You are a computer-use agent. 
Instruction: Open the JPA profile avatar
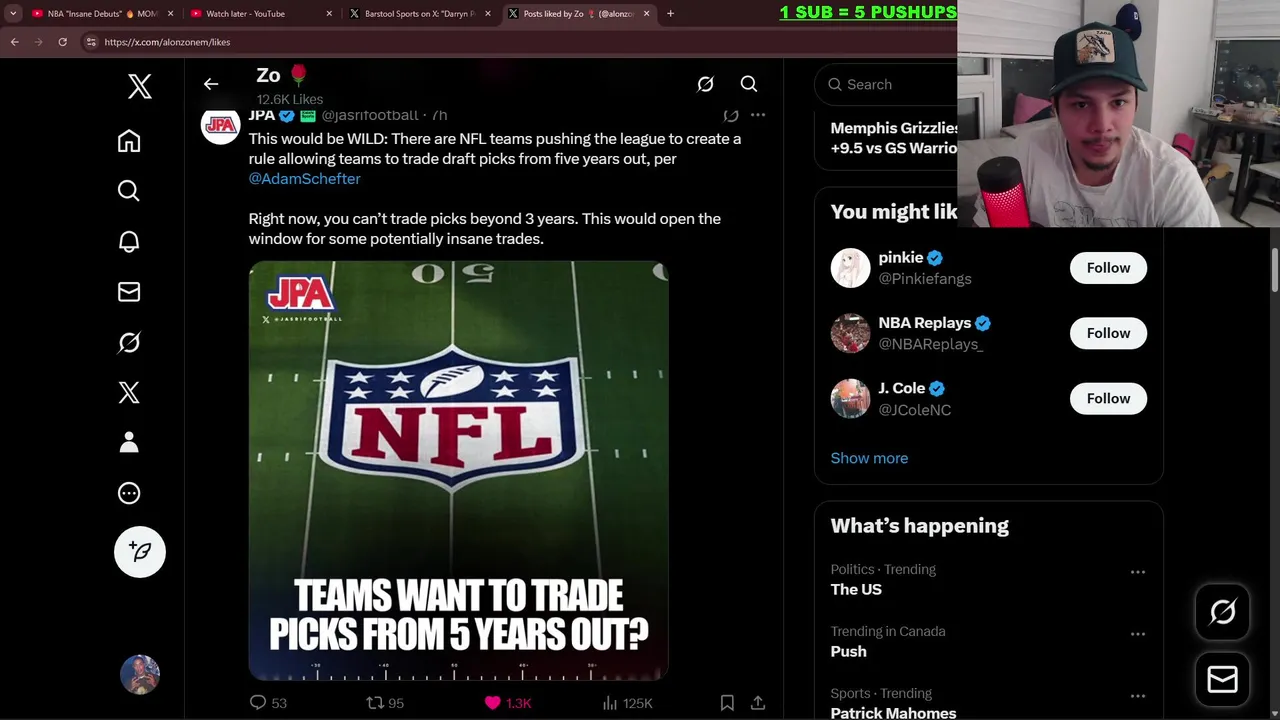[220, 126]
